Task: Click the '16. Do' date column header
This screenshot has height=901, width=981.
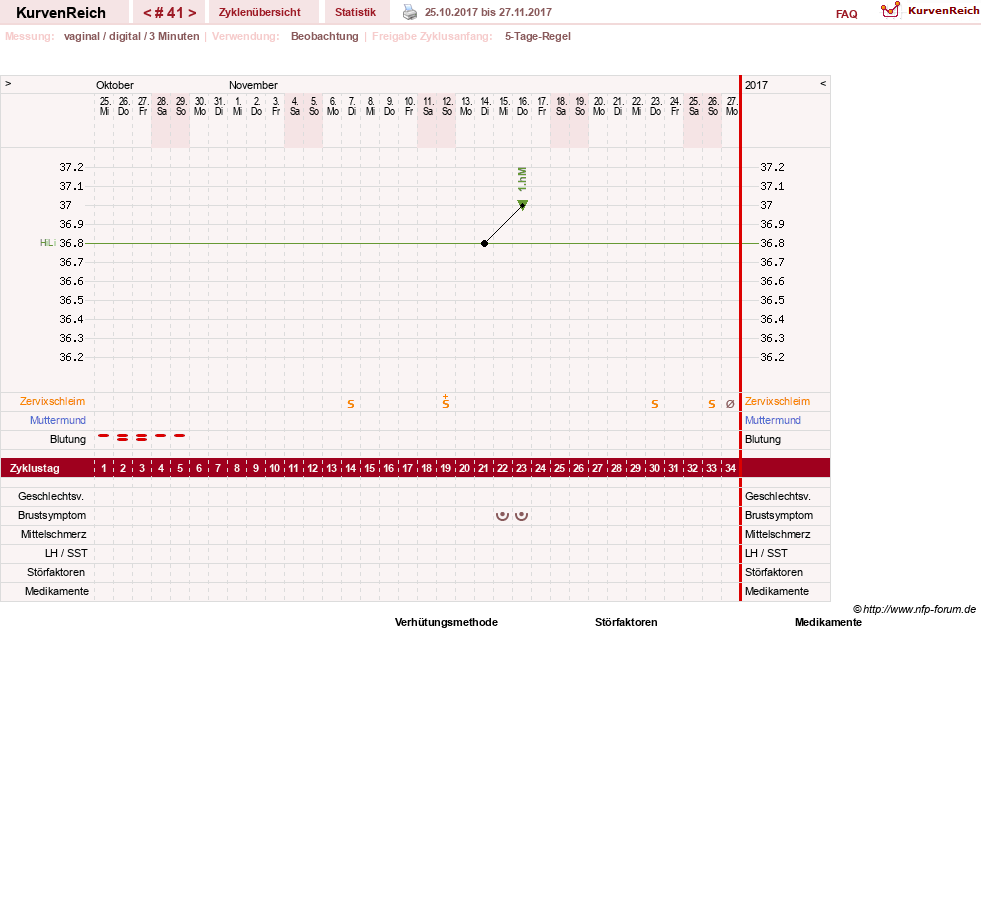Action: point(522,106)
